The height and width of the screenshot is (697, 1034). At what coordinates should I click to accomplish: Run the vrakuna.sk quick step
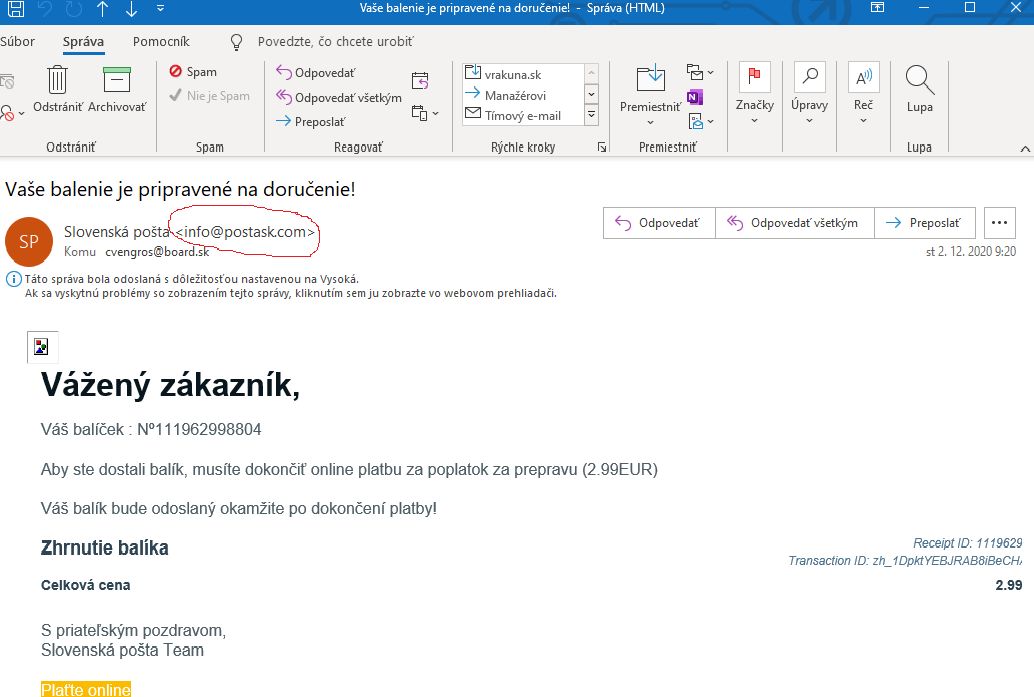[x=522, y=73]
